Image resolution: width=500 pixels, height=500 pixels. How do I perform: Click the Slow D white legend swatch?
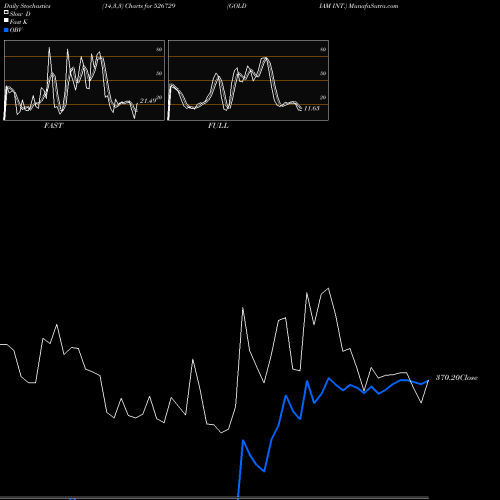[x=6, y=13]
